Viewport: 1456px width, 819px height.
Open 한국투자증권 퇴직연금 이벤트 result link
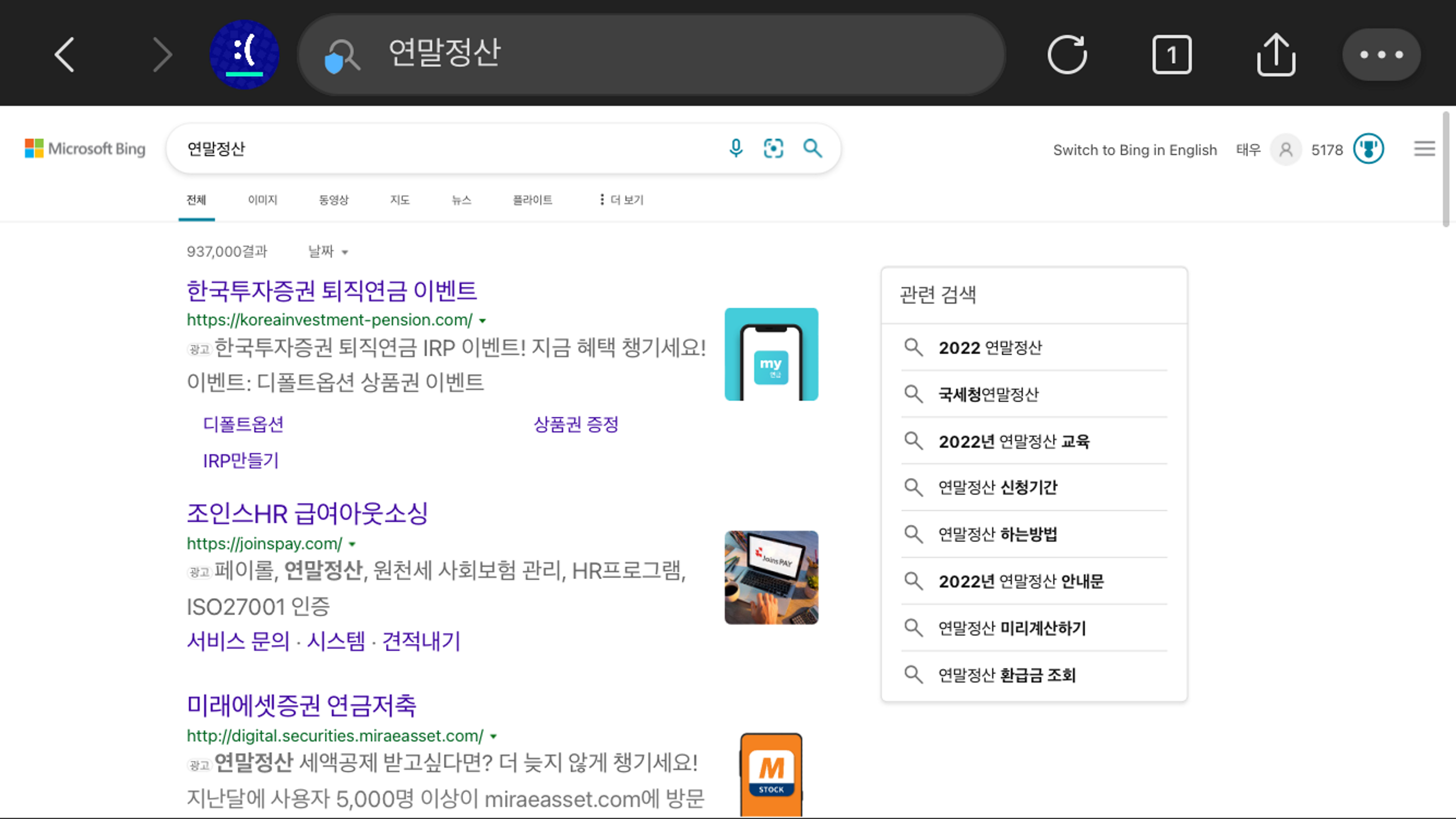point(332,290)
